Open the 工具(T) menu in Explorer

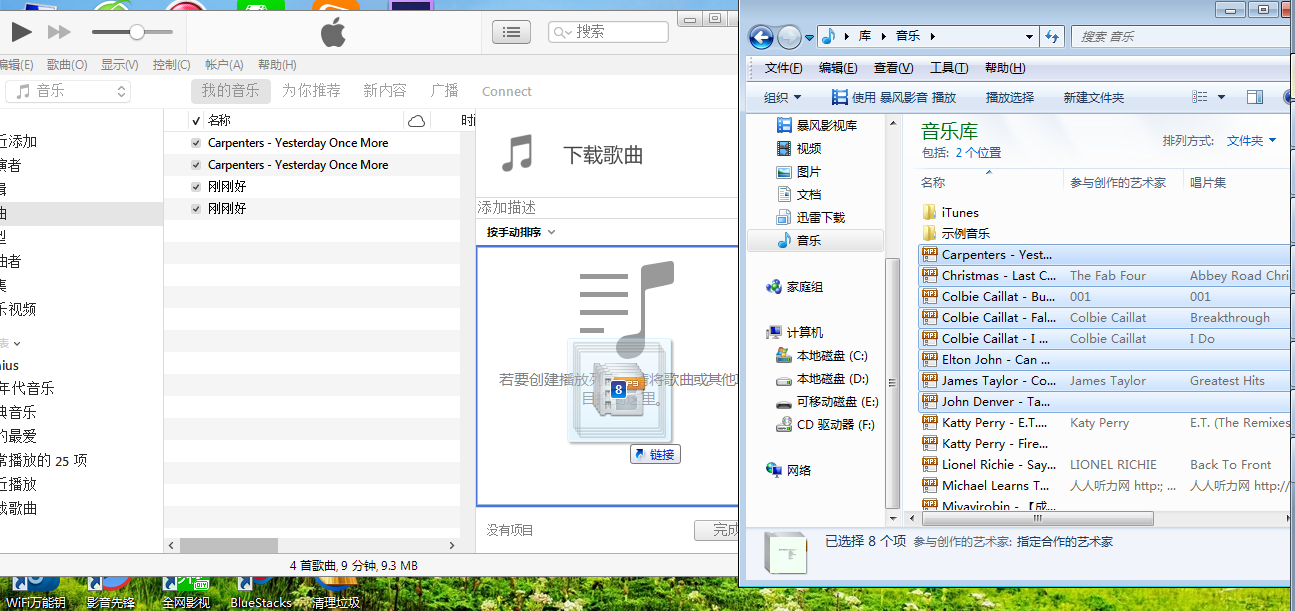click(x=949, y=68)
